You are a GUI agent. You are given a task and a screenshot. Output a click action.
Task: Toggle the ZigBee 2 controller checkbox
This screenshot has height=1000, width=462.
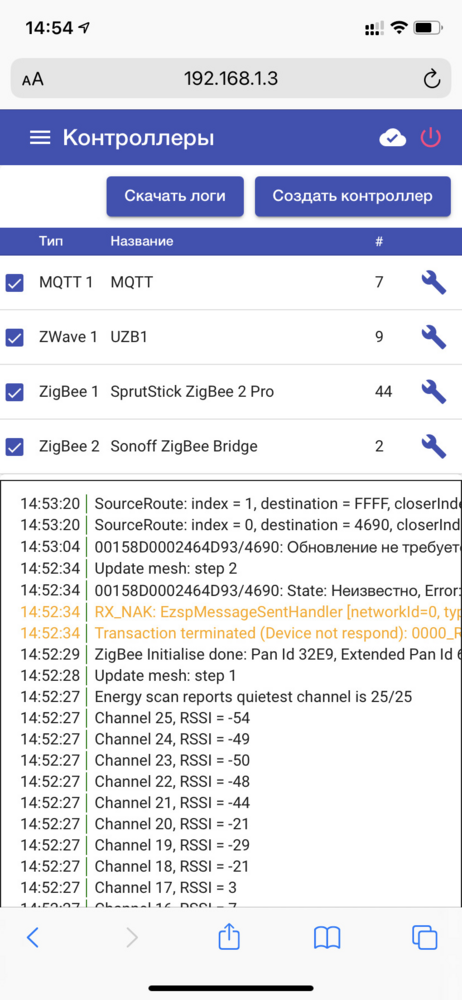pos(15,446)
